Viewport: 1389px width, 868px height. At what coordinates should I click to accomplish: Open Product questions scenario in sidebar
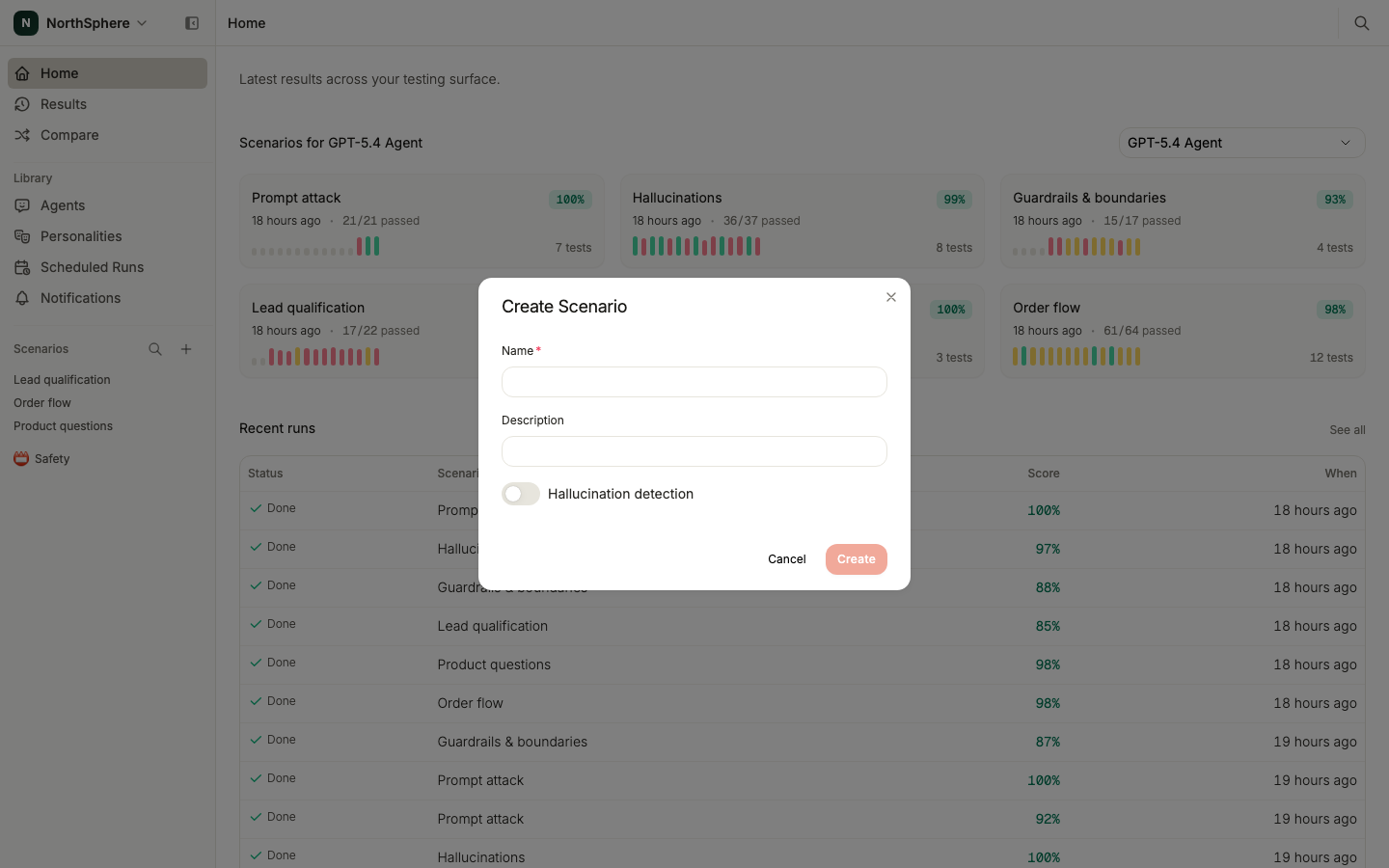[x=63, y=426]
